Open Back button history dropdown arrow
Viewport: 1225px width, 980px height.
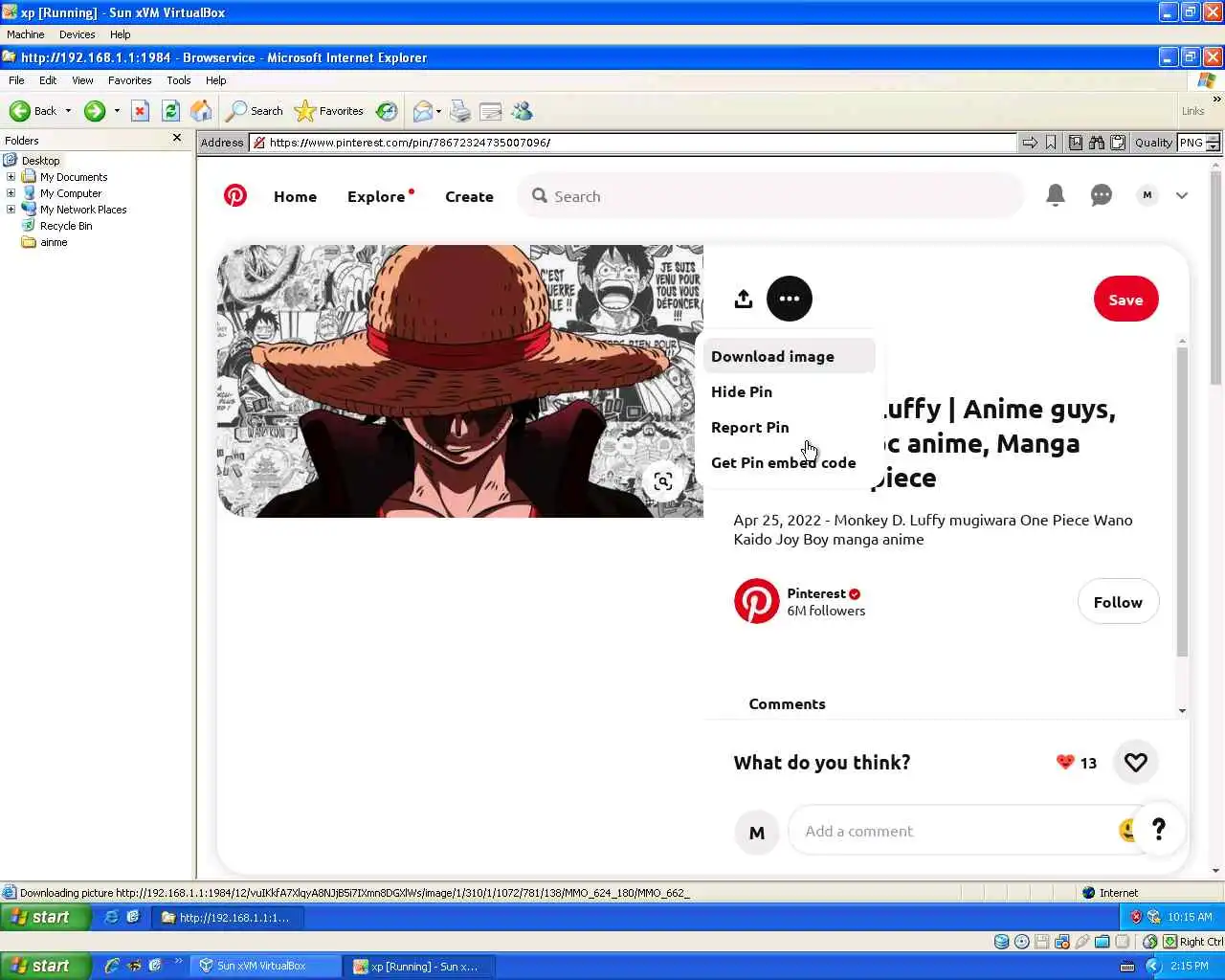(x=68, y=111)
